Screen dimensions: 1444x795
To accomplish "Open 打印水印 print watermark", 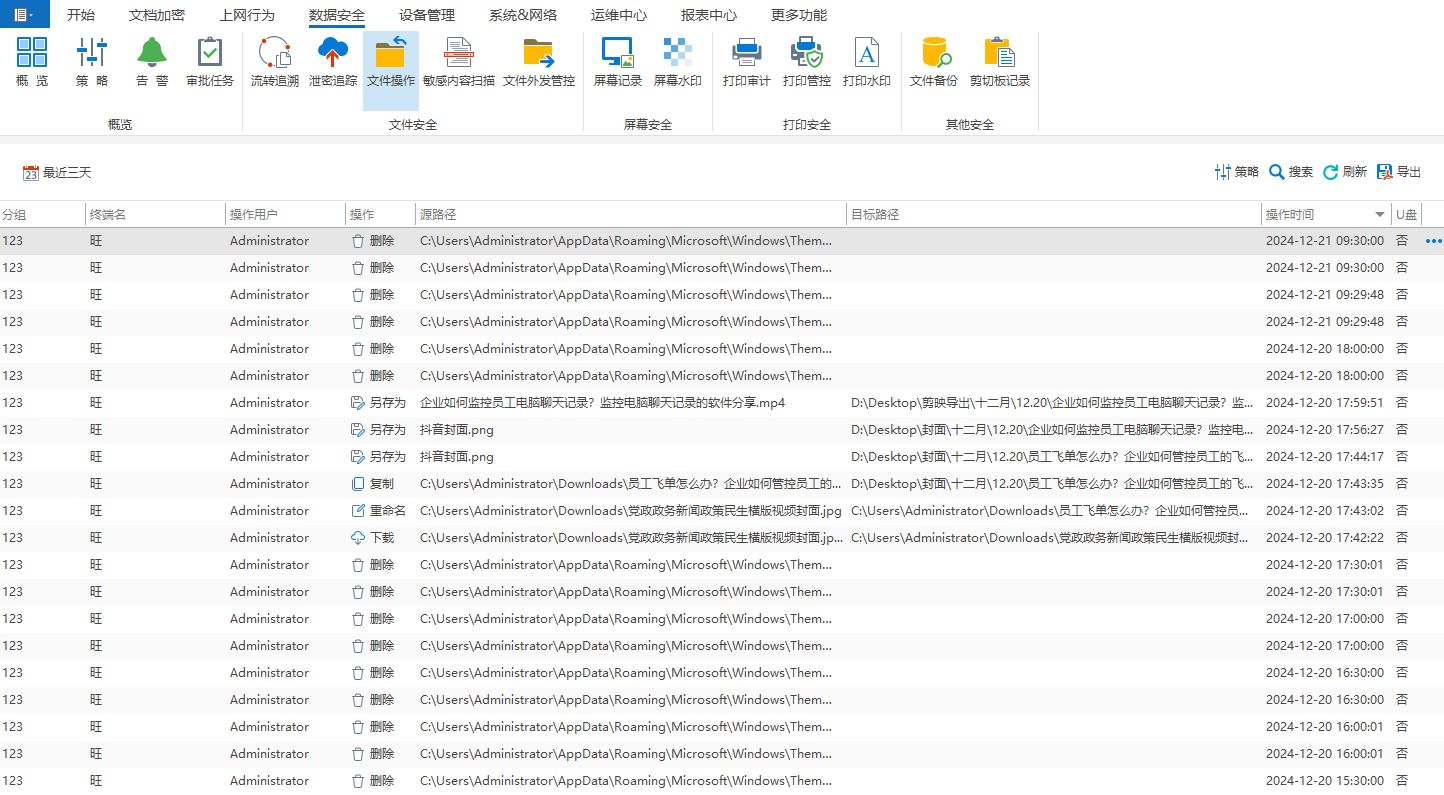I will point(866,62).
